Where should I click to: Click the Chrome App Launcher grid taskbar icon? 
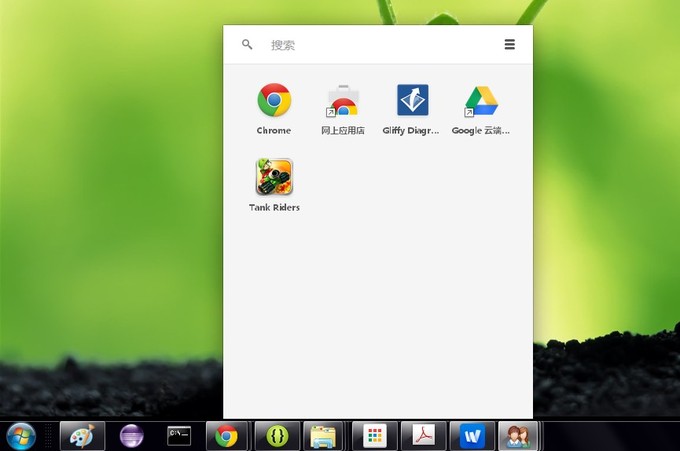(x=375, y=436)
